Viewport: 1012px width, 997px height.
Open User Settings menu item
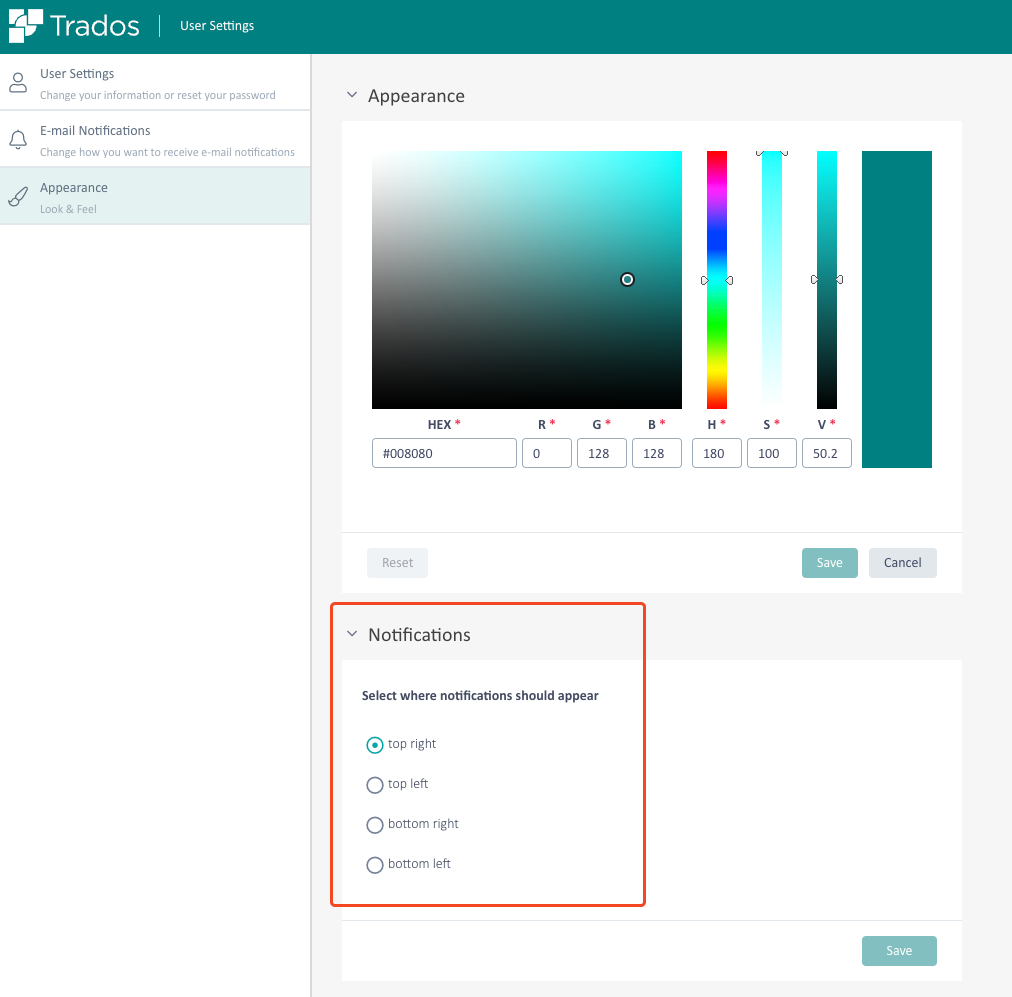77,74
